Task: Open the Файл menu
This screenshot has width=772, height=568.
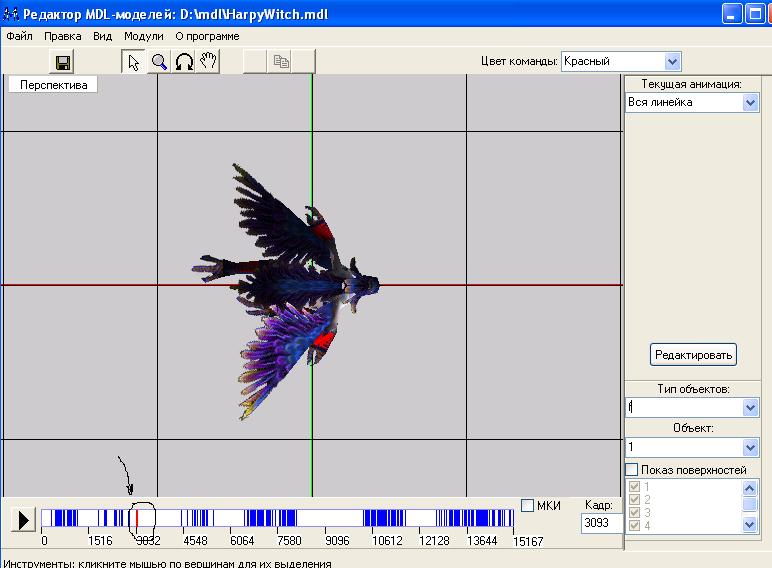Action: click(x=19, y=36)
